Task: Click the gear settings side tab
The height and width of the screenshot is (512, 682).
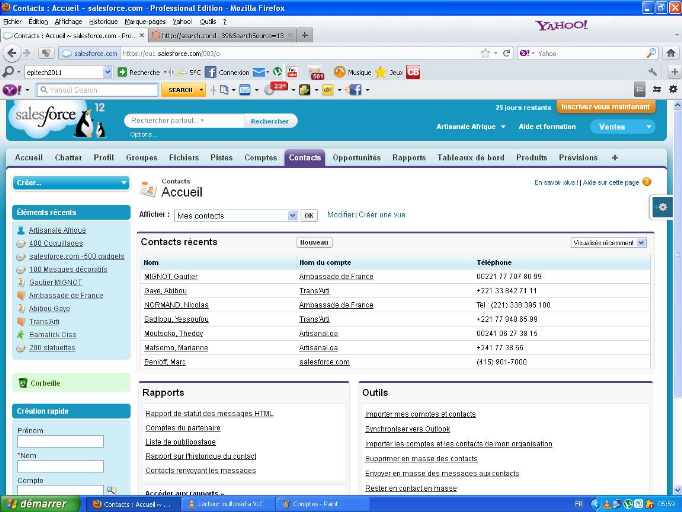Action: (x=664, y=206)
